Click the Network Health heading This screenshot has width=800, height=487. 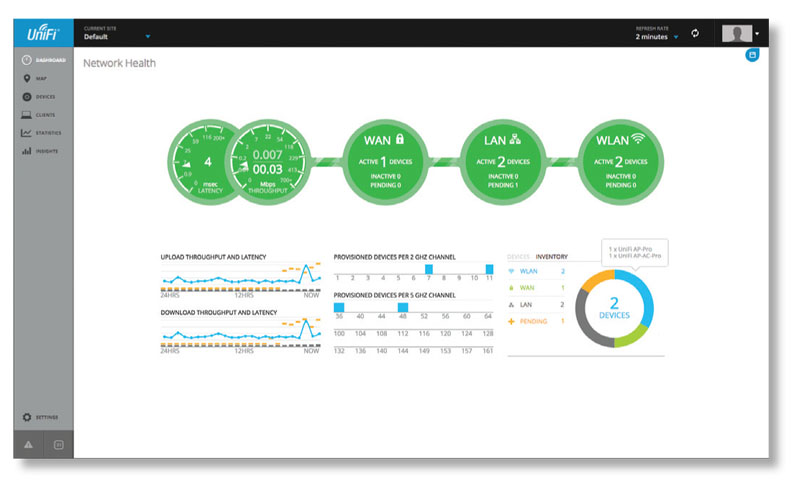click(x=119, y=63)
